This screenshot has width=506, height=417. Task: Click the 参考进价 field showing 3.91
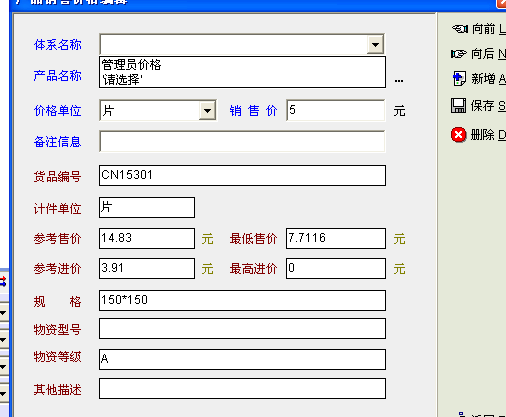point(147,268)
